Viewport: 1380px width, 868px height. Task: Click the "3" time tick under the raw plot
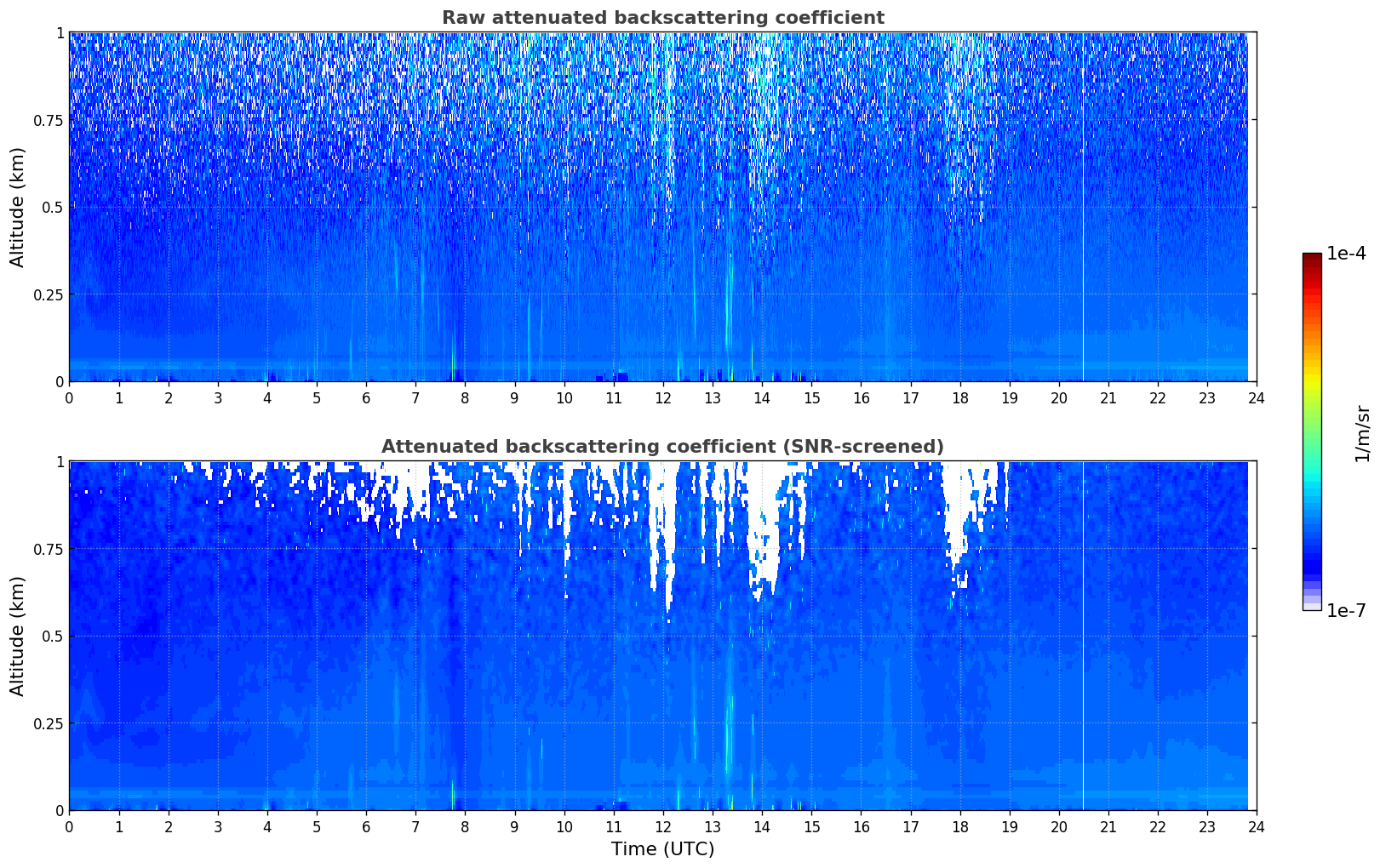218,397
